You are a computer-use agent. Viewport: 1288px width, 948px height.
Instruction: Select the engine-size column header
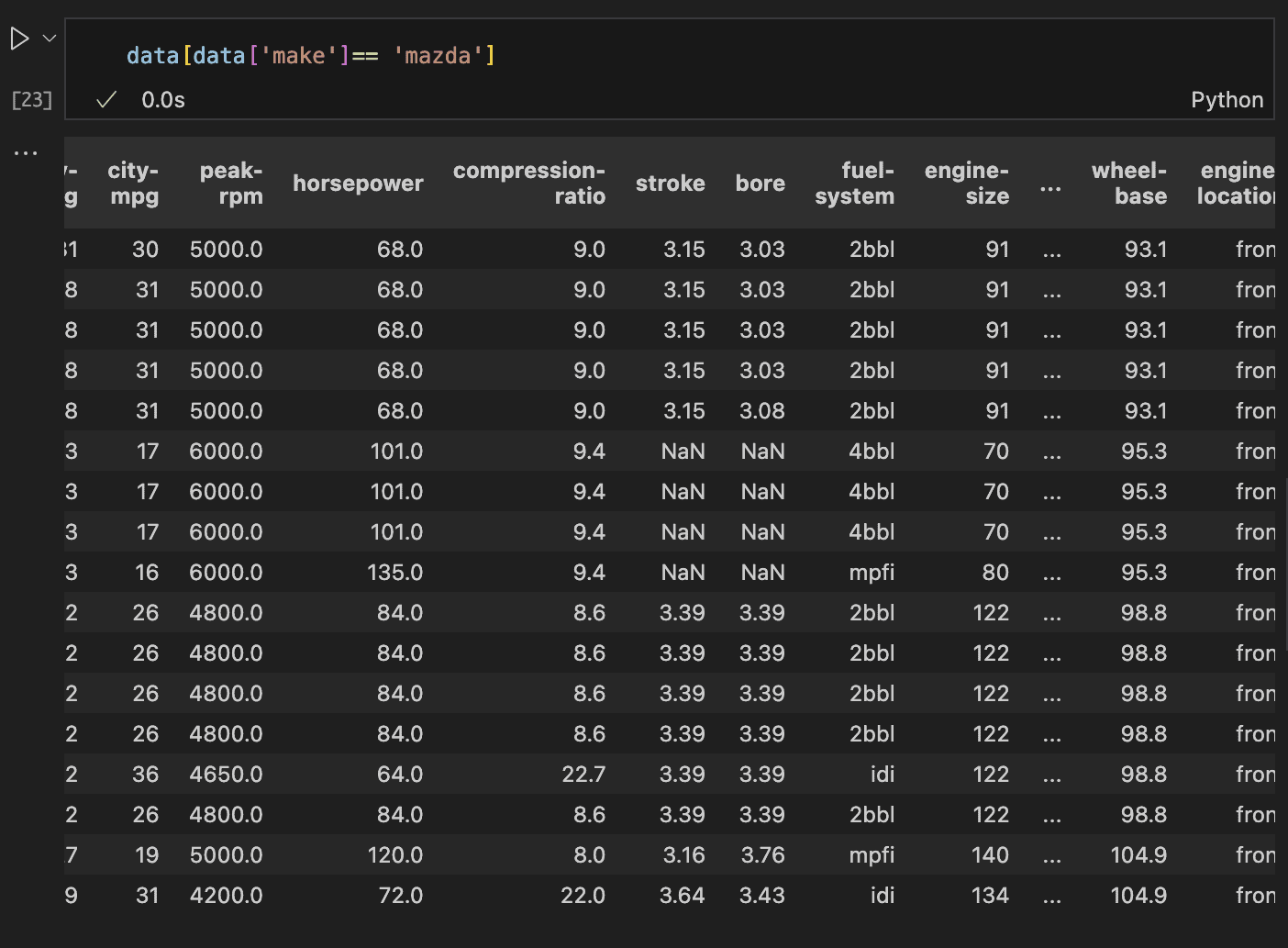tap(966, 183)
